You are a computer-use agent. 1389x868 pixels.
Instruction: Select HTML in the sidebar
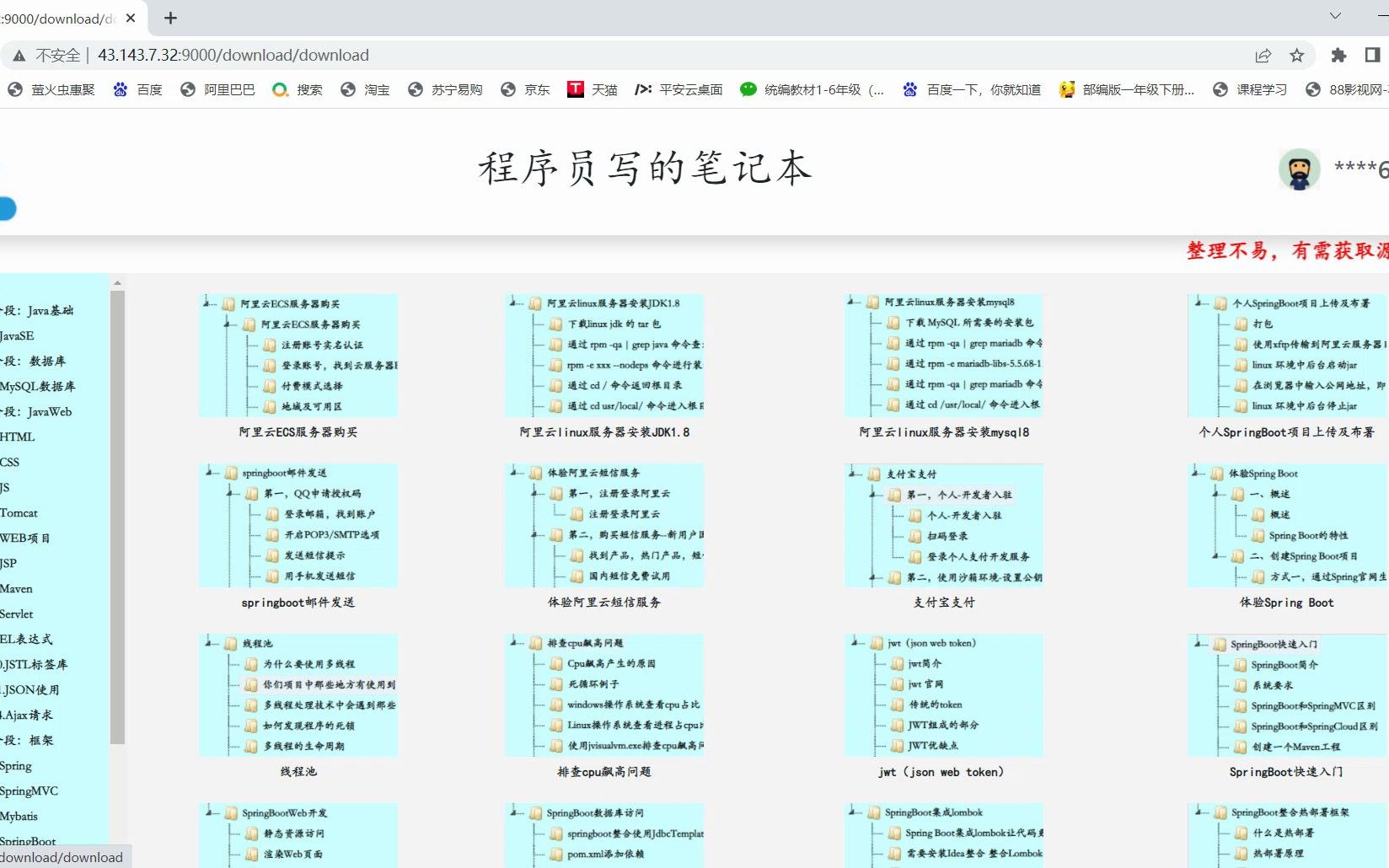coord(18,437)
